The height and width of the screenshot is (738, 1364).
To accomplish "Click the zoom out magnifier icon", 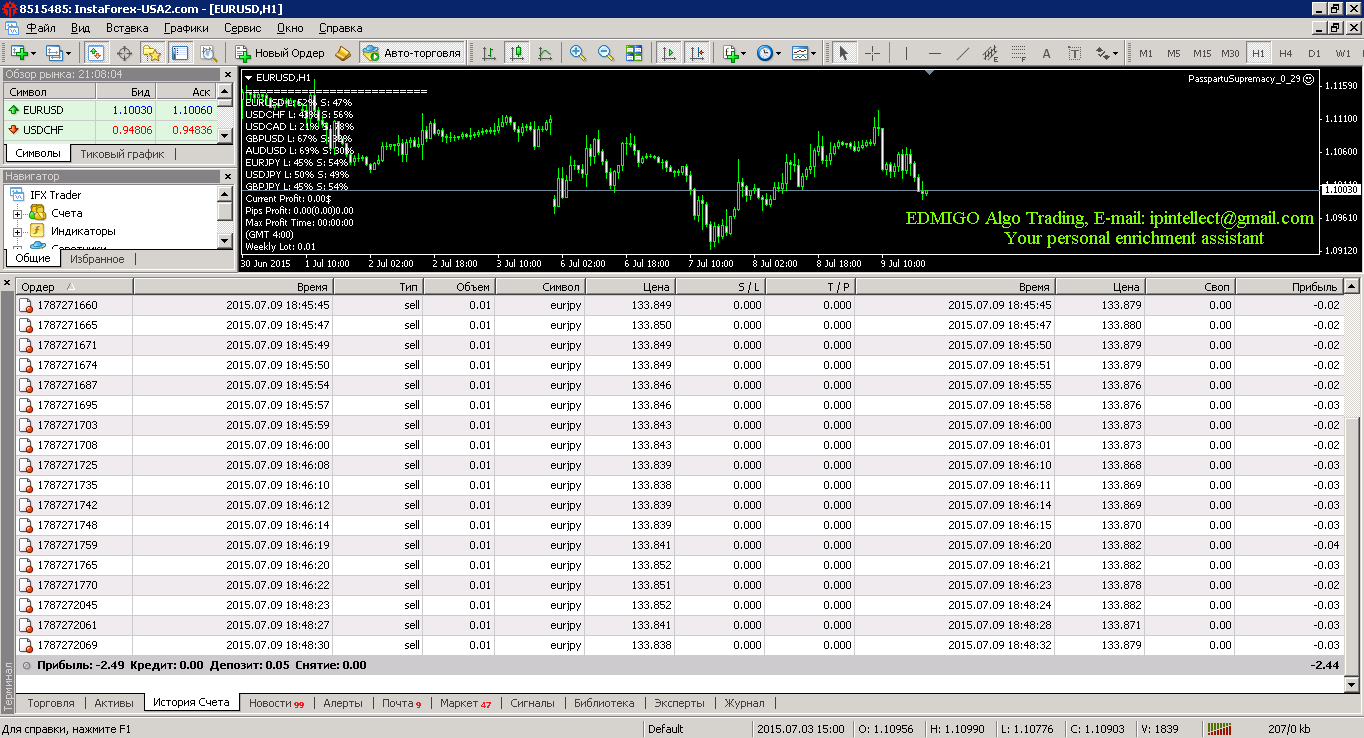I will click(x=606, y=53).
